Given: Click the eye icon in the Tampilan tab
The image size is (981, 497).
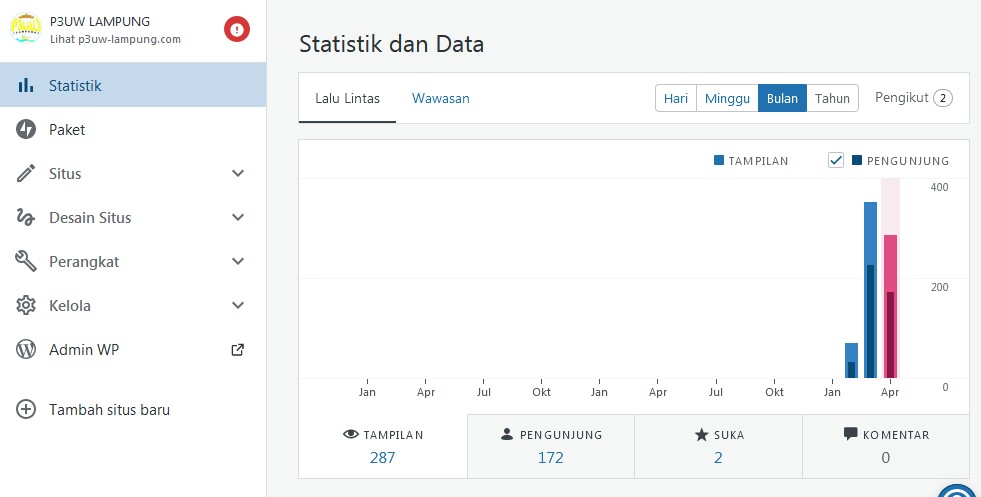Looking at the screenshot, I should (351, 434).
